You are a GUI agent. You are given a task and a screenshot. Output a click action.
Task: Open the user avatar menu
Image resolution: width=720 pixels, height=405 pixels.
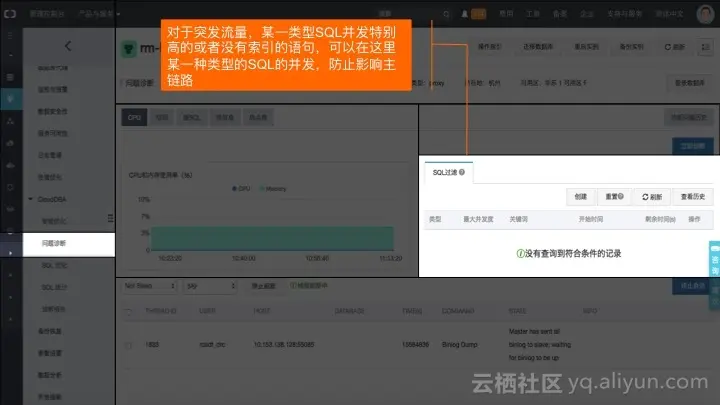[x=705, y=14]
